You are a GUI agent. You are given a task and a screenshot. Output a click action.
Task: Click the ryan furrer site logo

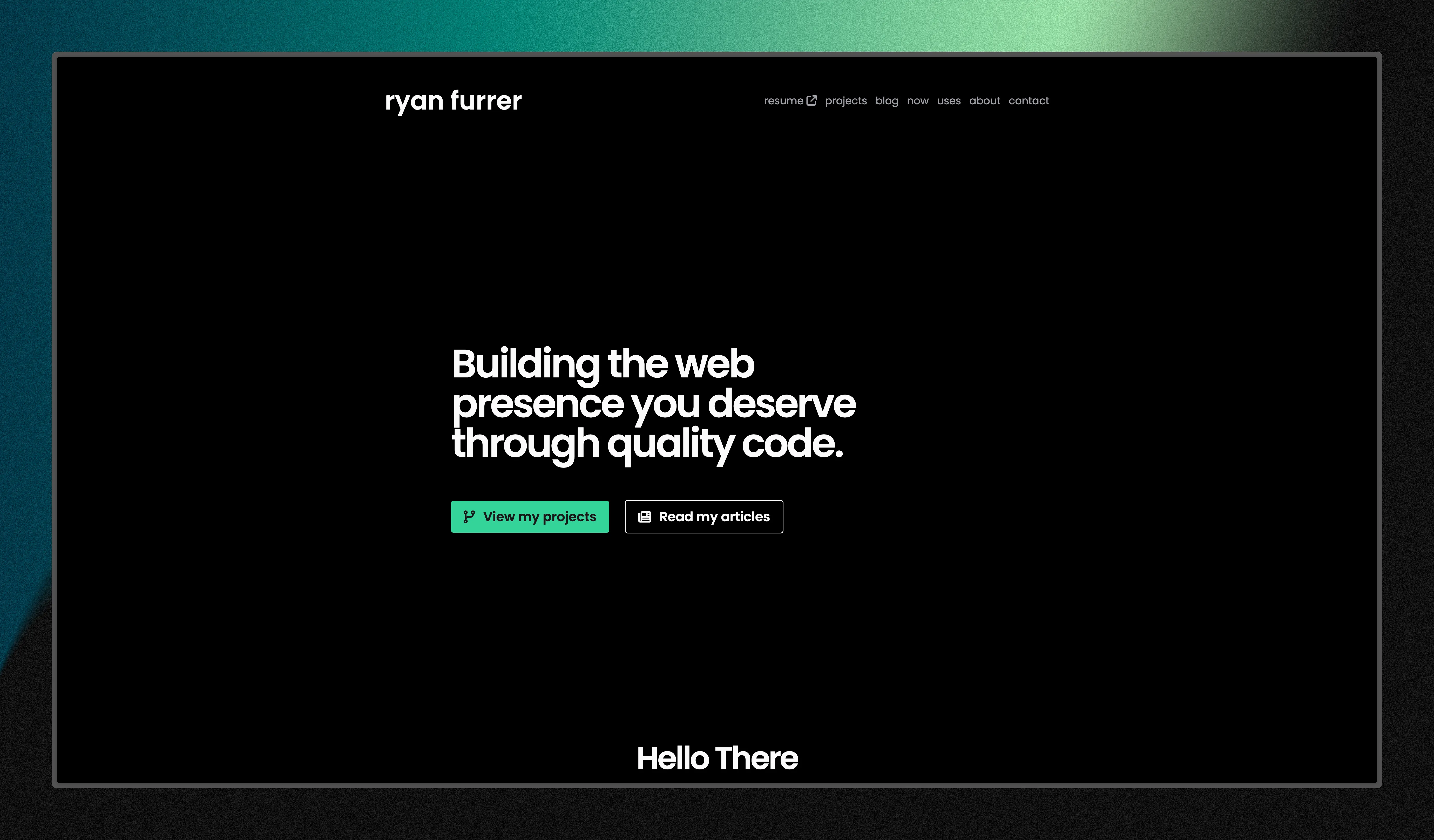(454, 100)
